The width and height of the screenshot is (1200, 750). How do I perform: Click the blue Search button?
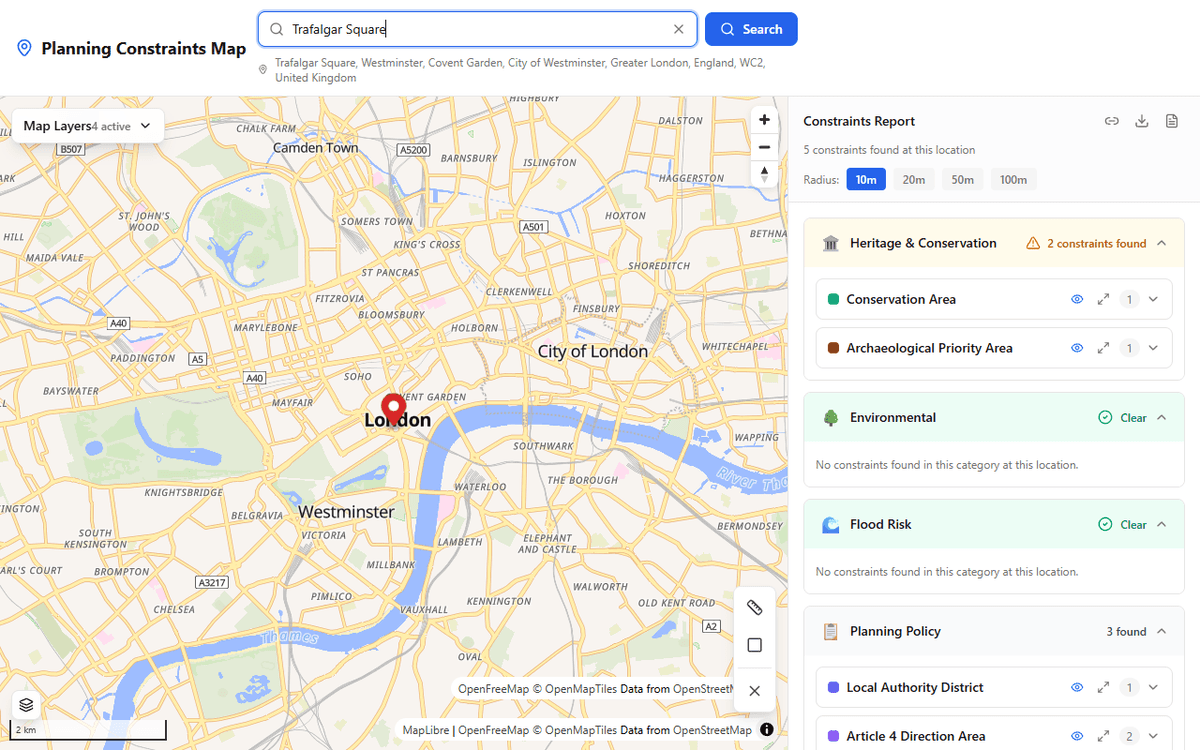click(x=751, y=29)
